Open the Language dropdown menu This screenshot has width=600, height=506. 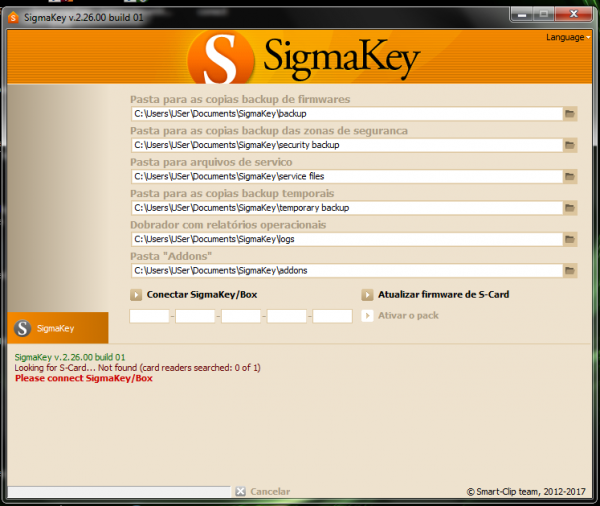[568, 37]
